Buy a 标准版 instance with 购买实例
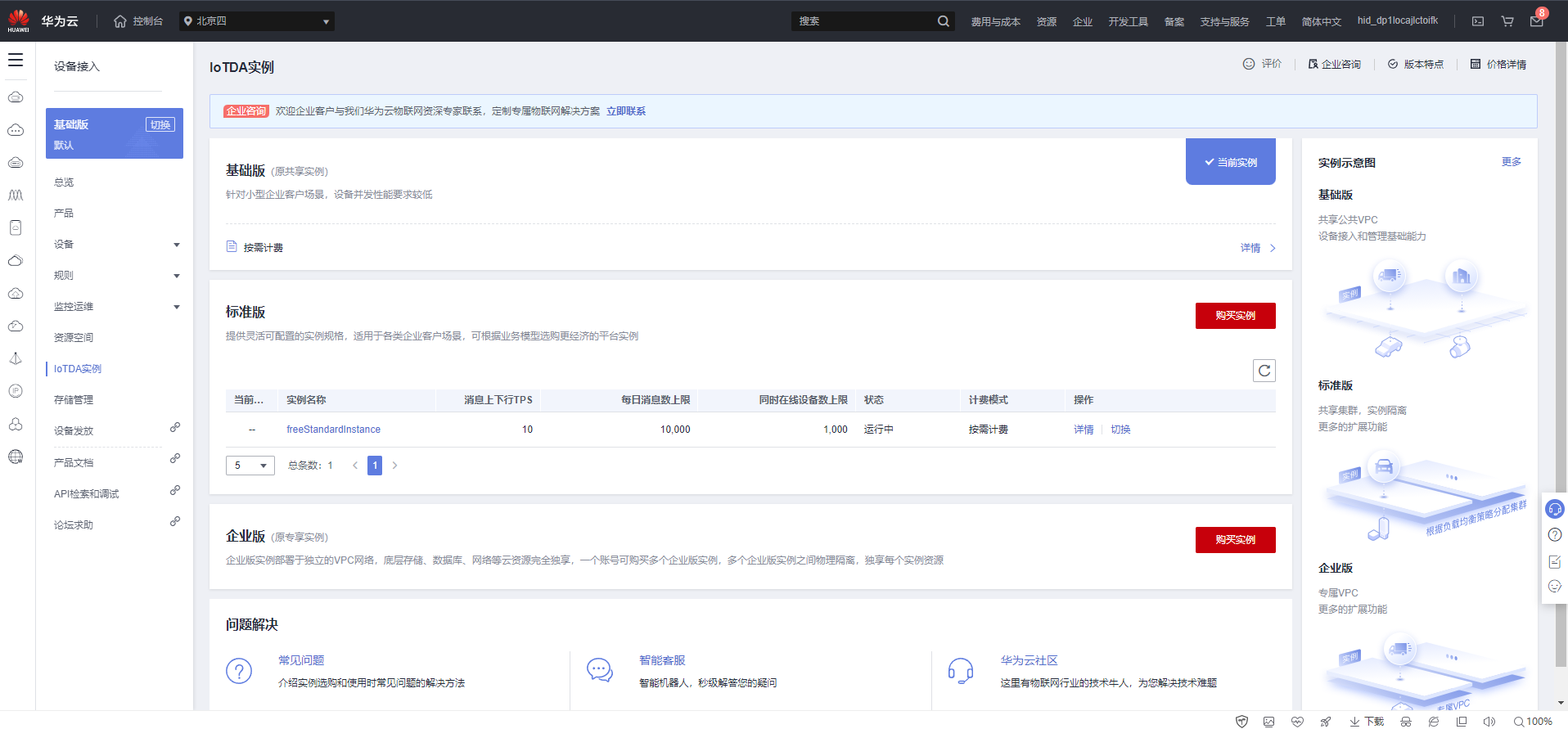The width and height of the screenshot is (1568, 729). (x=1236, y=316)
